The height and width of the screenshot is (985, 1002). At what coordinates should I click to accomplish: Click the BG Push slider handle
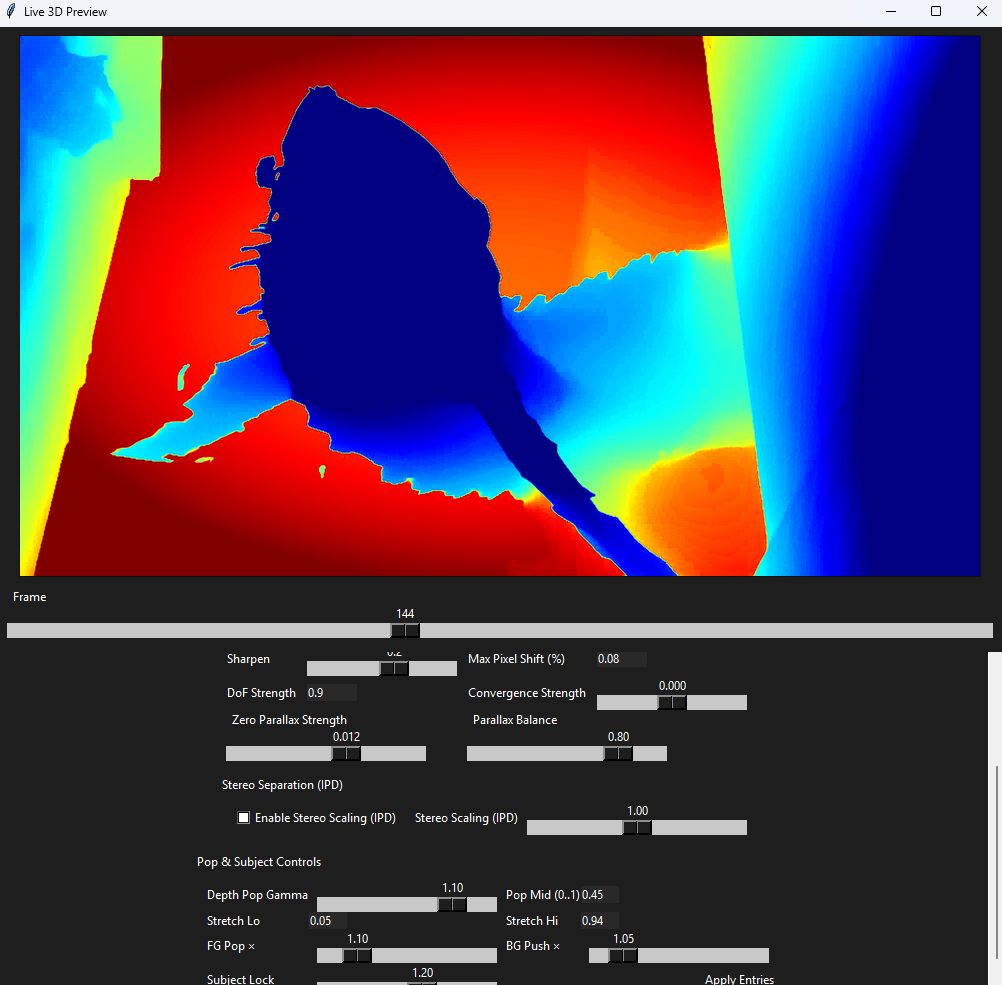623,956
